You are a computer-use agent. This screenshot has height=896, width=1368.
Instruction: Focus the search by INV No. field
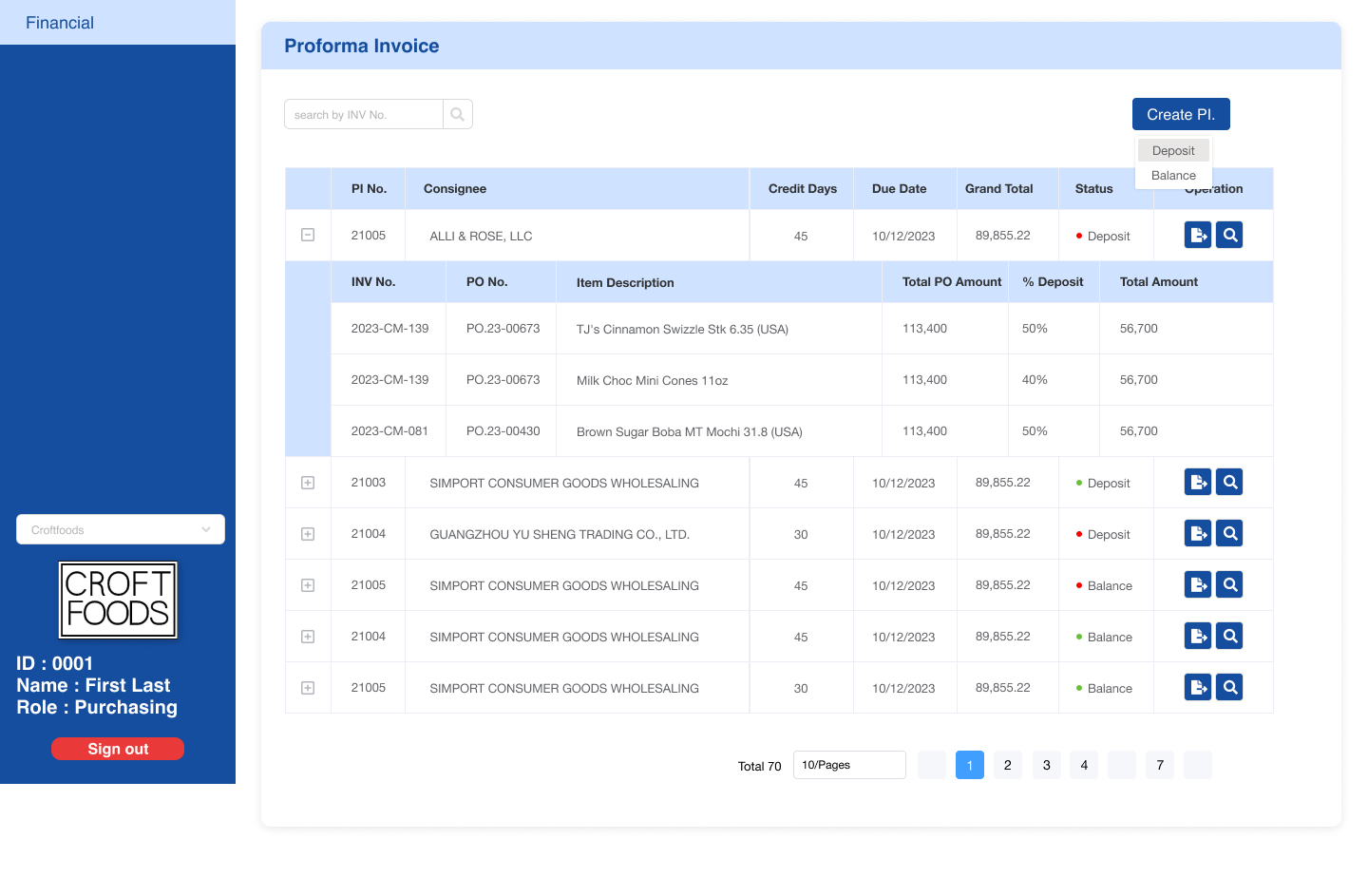[364, 114]
